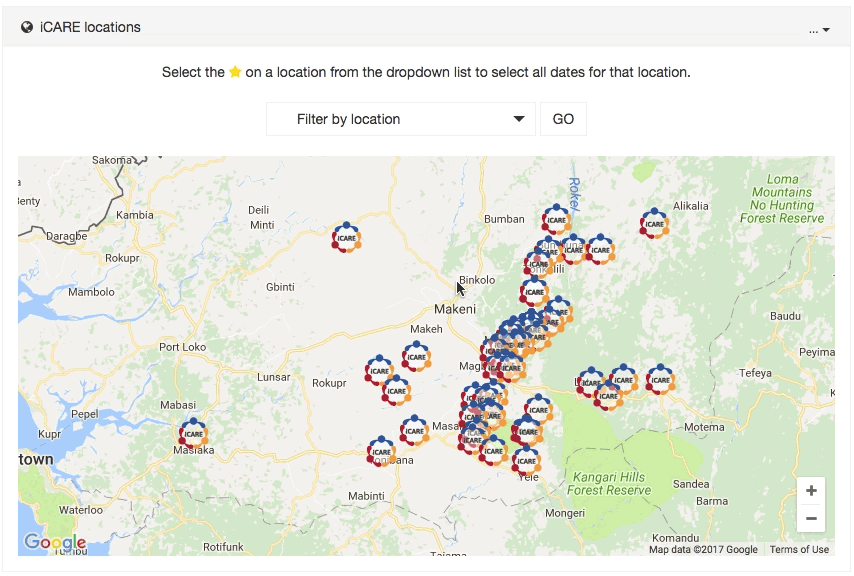Click the Gbinti label on map
Viewport: 854px width, 576px height.
[280, 287]
